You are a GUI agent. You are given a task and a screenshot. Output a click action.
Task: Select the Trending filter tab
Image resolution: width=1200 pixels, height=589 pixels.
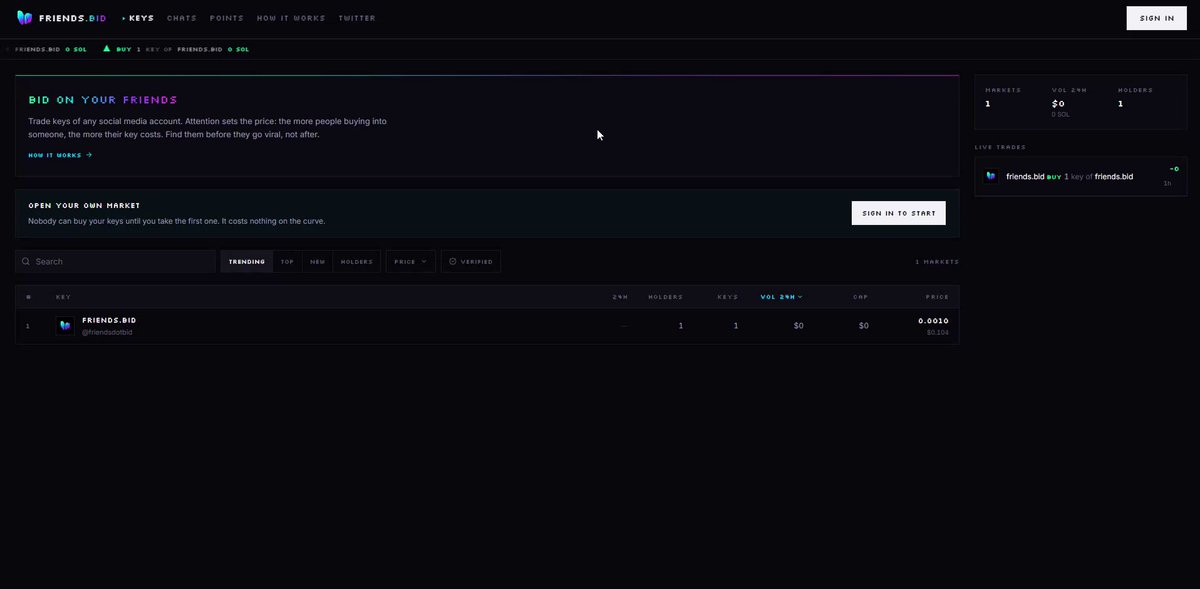pyautogui.click(x=247, y=262)
